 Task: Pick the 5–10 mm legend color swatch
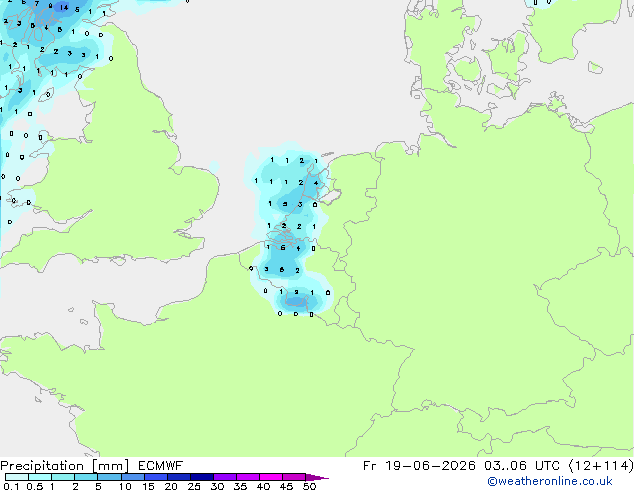109,477
